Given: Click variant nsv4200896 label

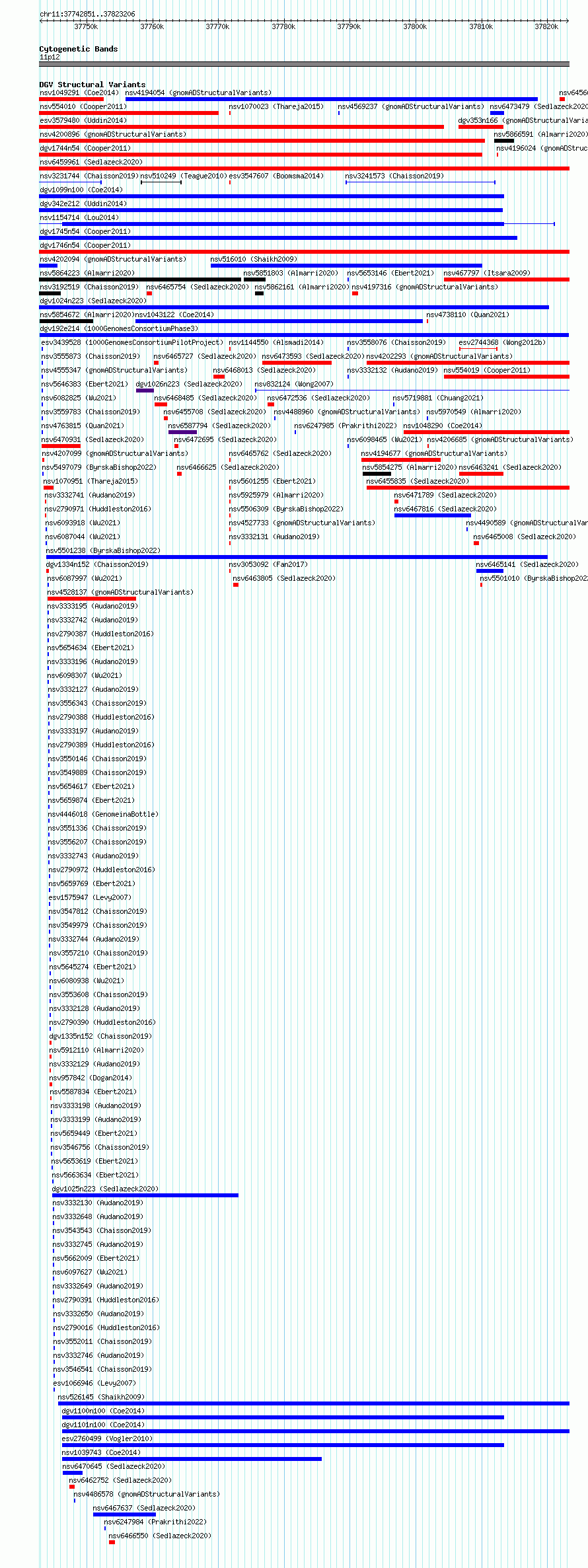Looking at the screenshot, I should pyautogui.click(x=113, y=134).
